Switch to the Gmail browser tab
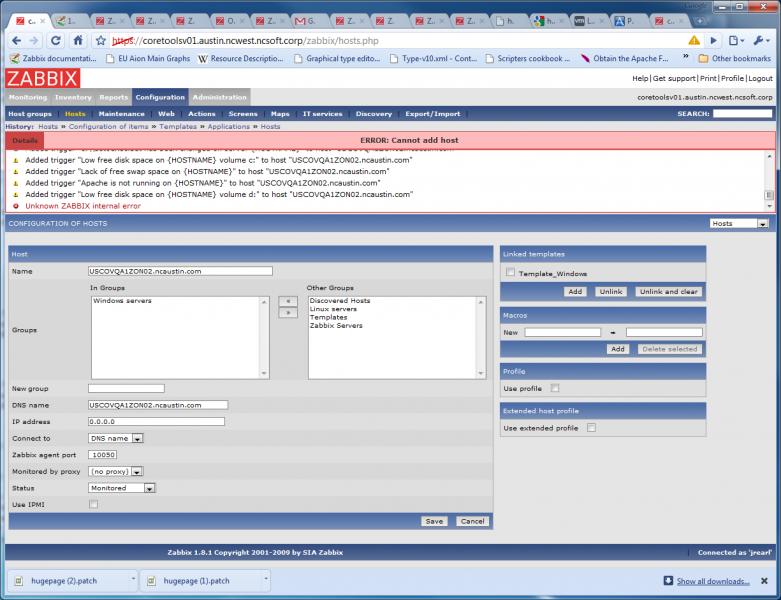Image resolution: width=781 pixels, height=600 pixels. [308, 20]
